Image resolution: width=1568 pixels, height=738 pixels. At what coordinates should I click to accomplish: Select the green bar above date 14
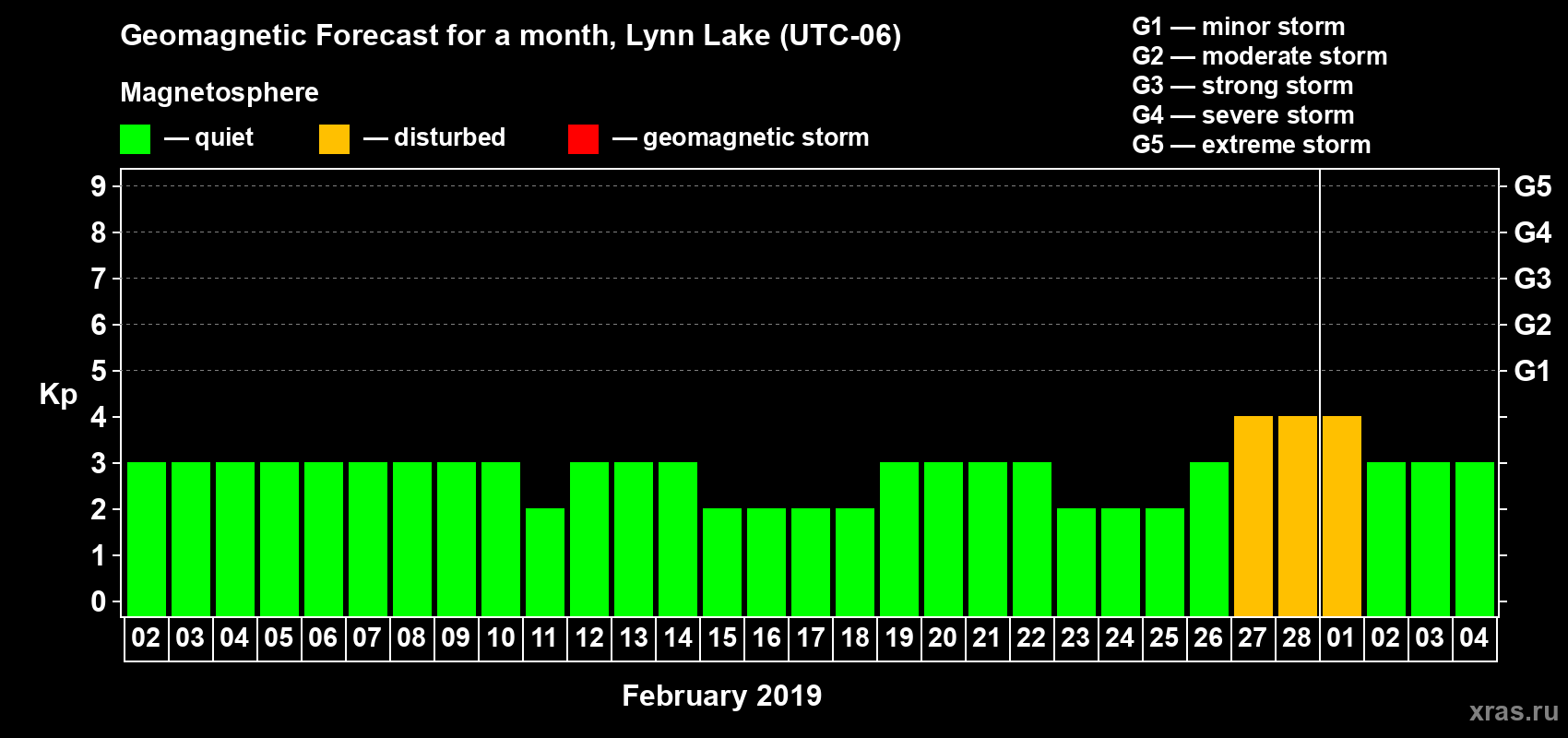click(678, 540)
